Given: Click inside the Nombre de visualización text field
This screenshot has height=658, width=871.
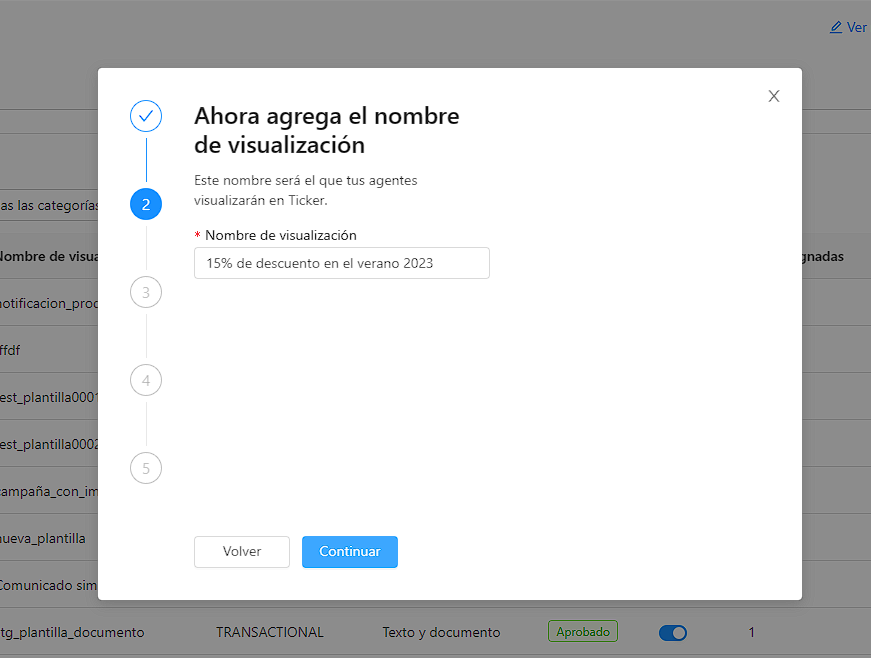Looking at the screenshot, I should click(x=342, y=263).
